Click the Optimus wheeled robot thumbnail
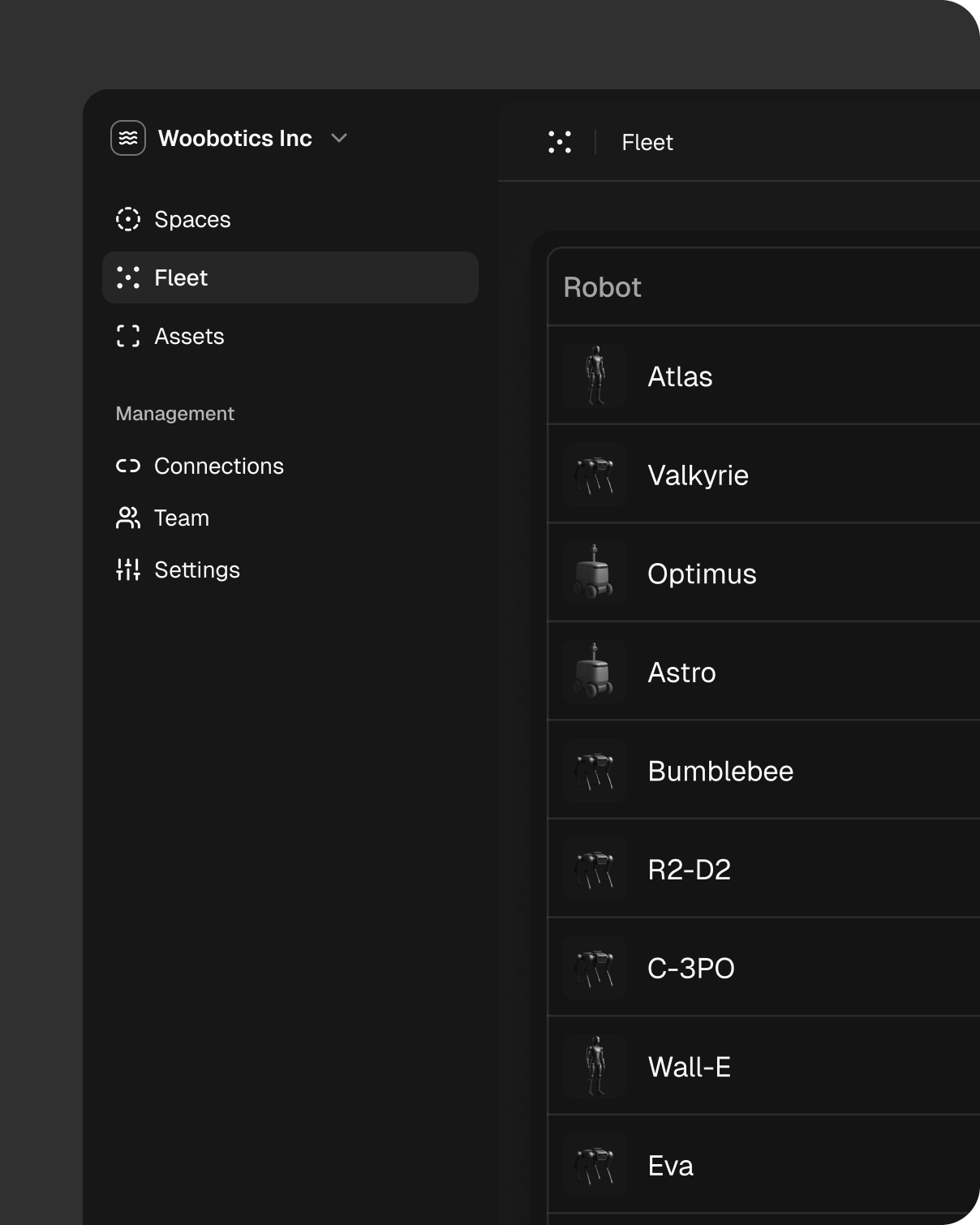The image size is (980, 1225). (595, 573)
